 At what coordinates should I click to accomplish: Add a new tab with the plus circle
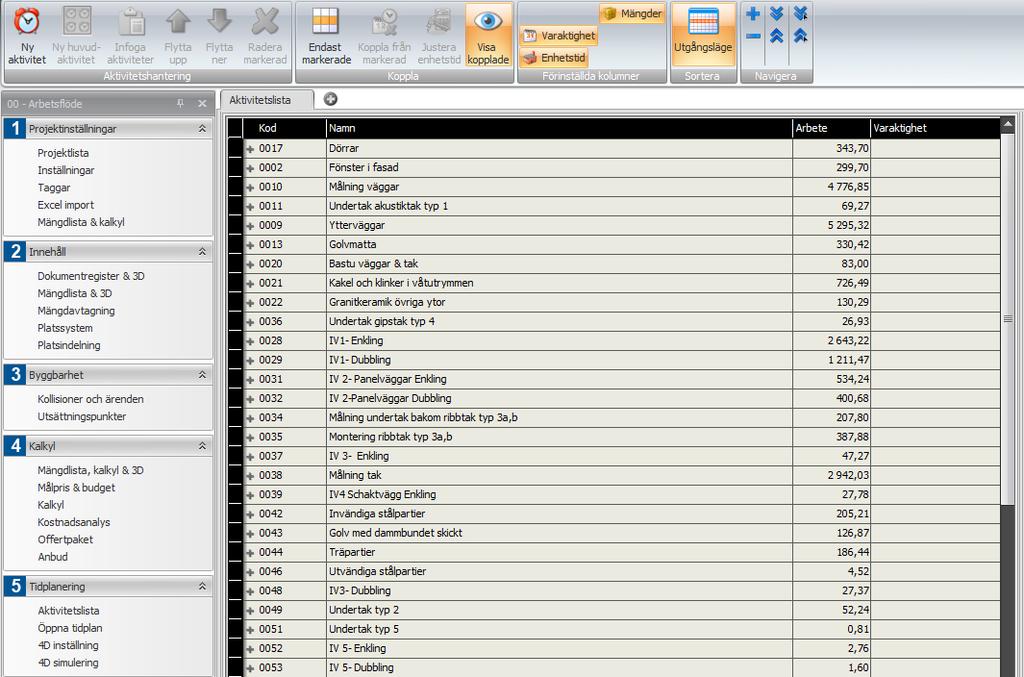coord(330,99)
